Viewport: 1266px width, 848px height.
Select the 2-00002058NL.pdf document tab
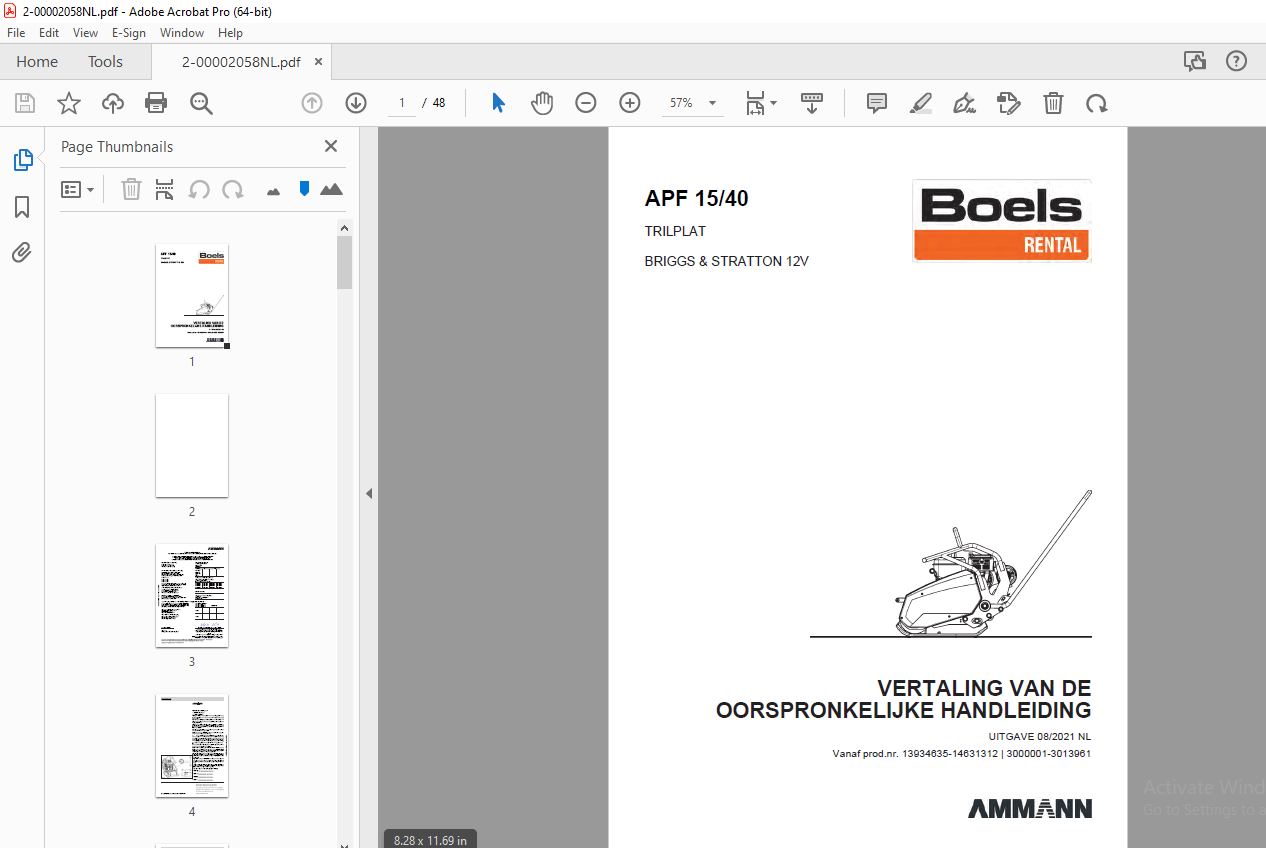coord(241,61)
